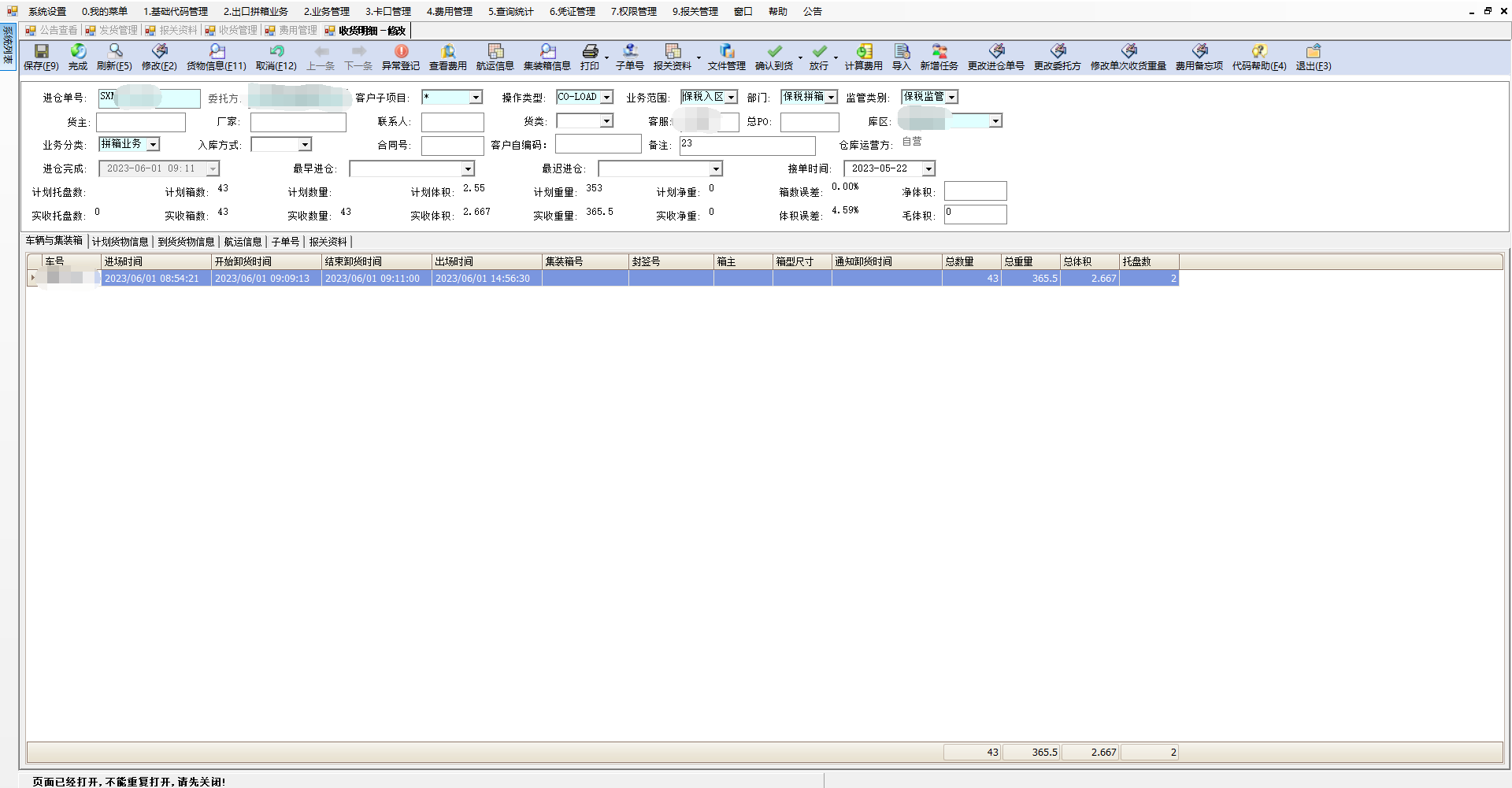
Task: Click the 厂家 input field
Action: [x=298, y=122]
